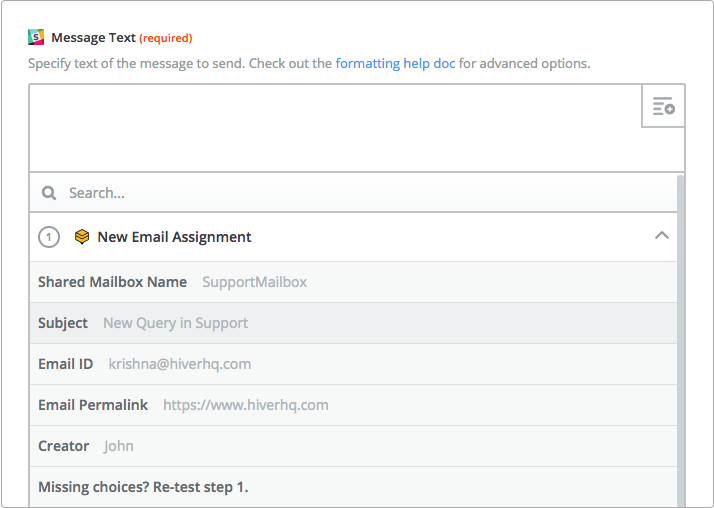Open the formatting help doc link
The width and height of the screenshot is (714, 508).
click(x=395, y=63)
